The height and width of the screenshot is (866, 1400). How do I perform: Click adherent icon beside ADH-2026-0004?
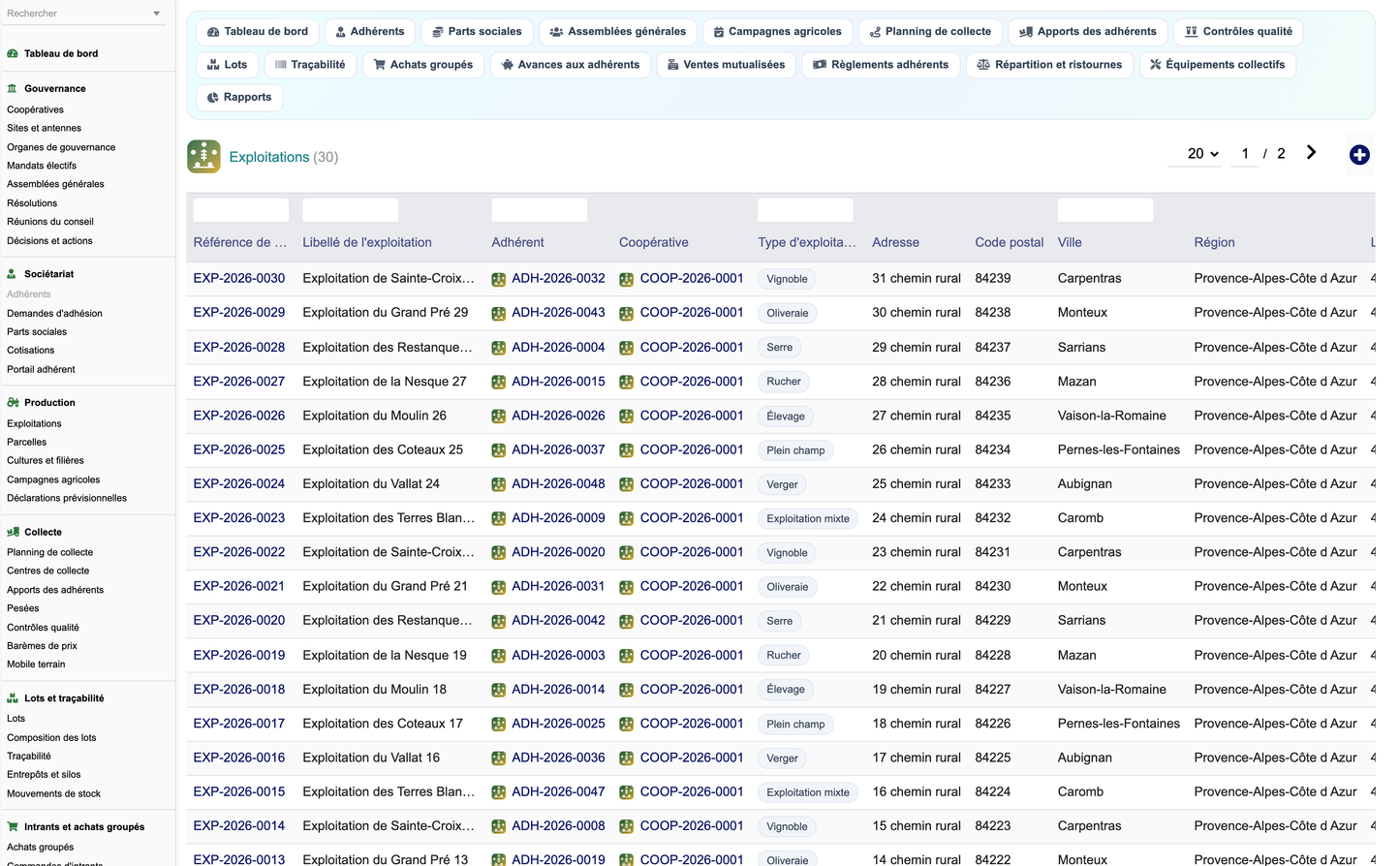499,348
